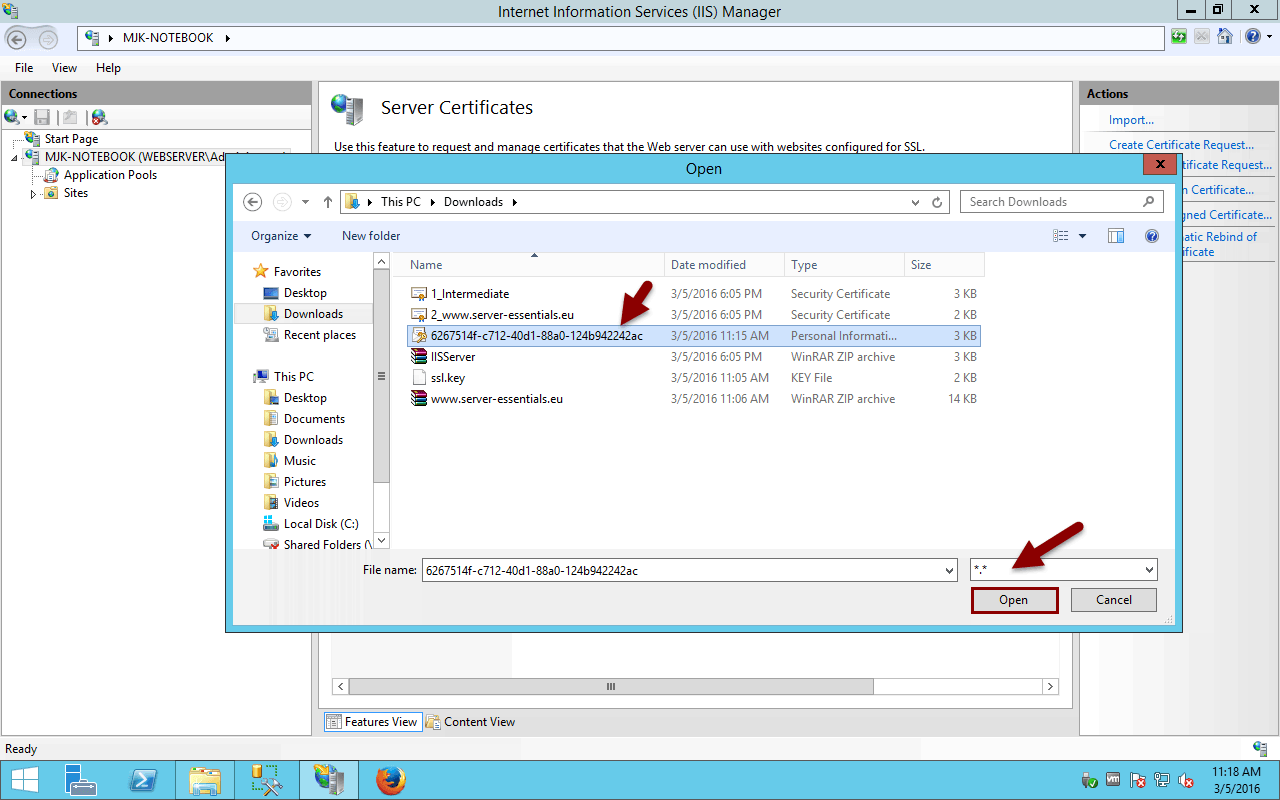Open the file type filter dropdown
1280x800 pixels.
[x=1149, y=570]
